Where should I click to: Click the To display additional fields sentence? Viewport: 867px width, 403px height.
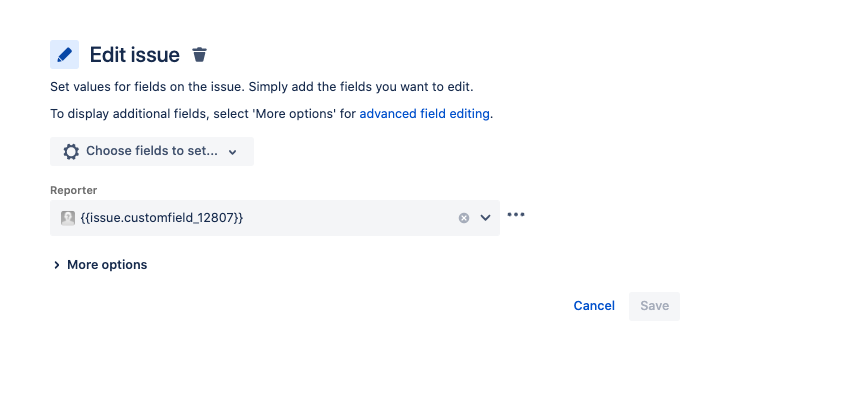point(271,114)
